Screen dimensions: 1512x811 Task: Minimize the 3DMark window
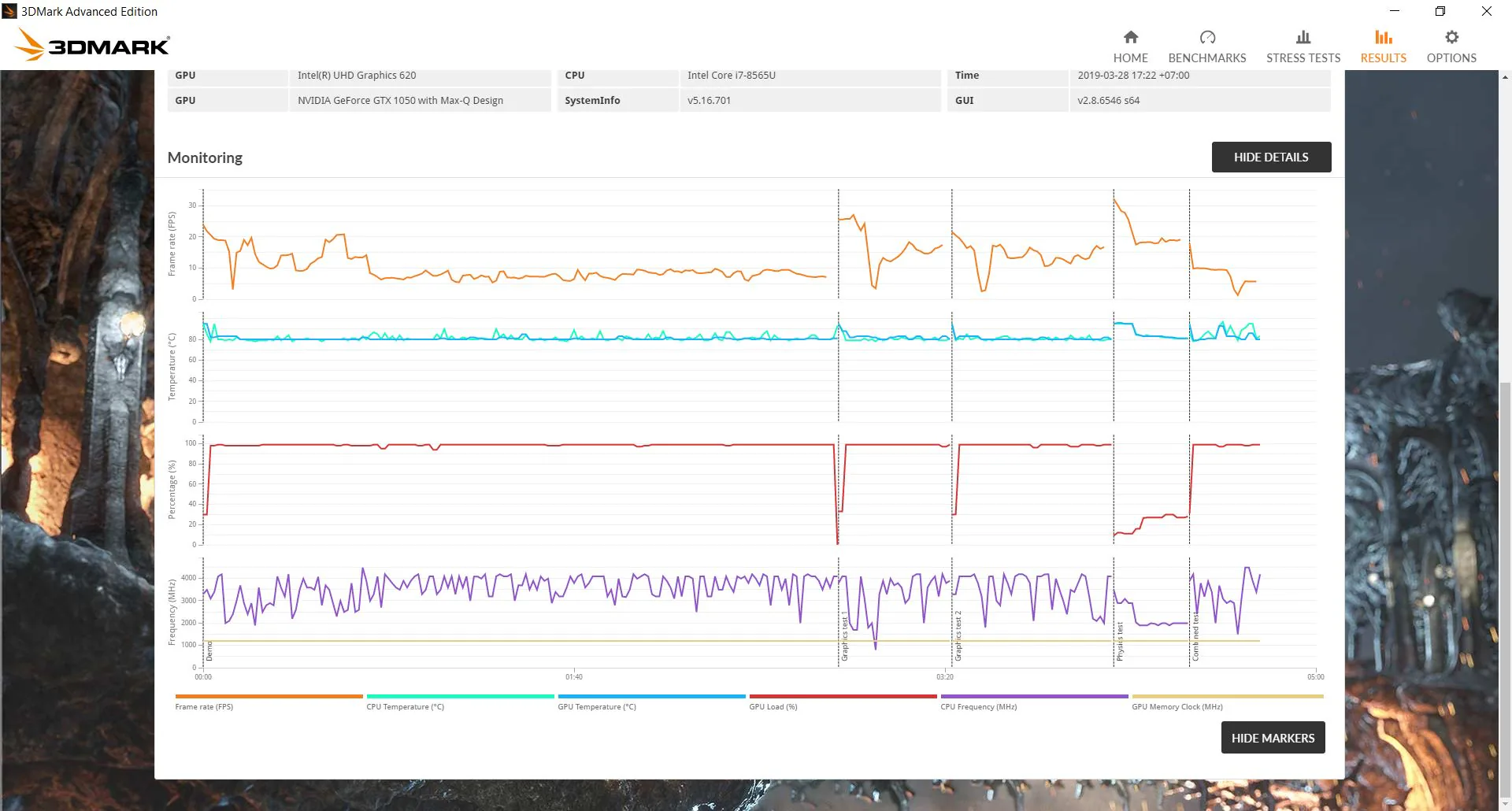1395,11
